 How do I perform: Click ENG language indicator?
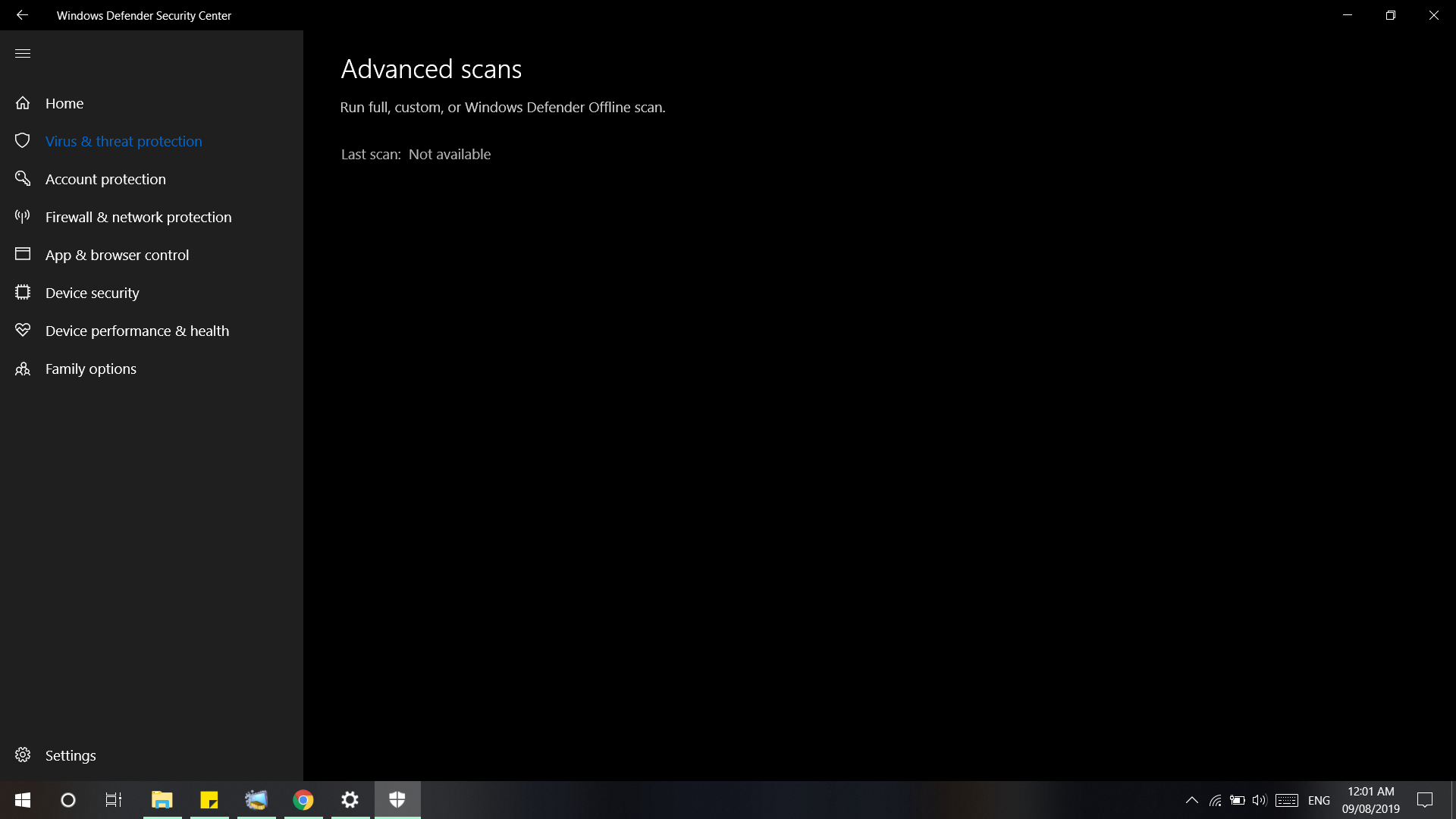coord(1319,800)
